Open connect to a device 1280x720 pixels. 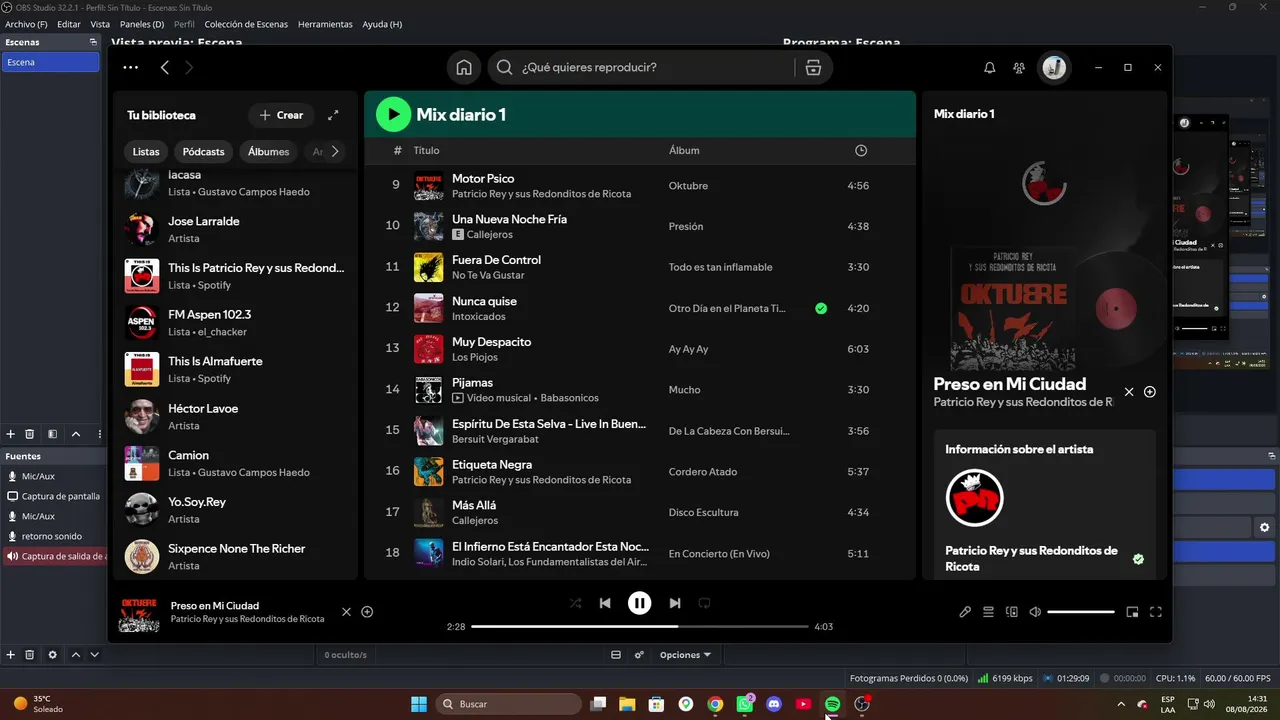[1011, 612]
